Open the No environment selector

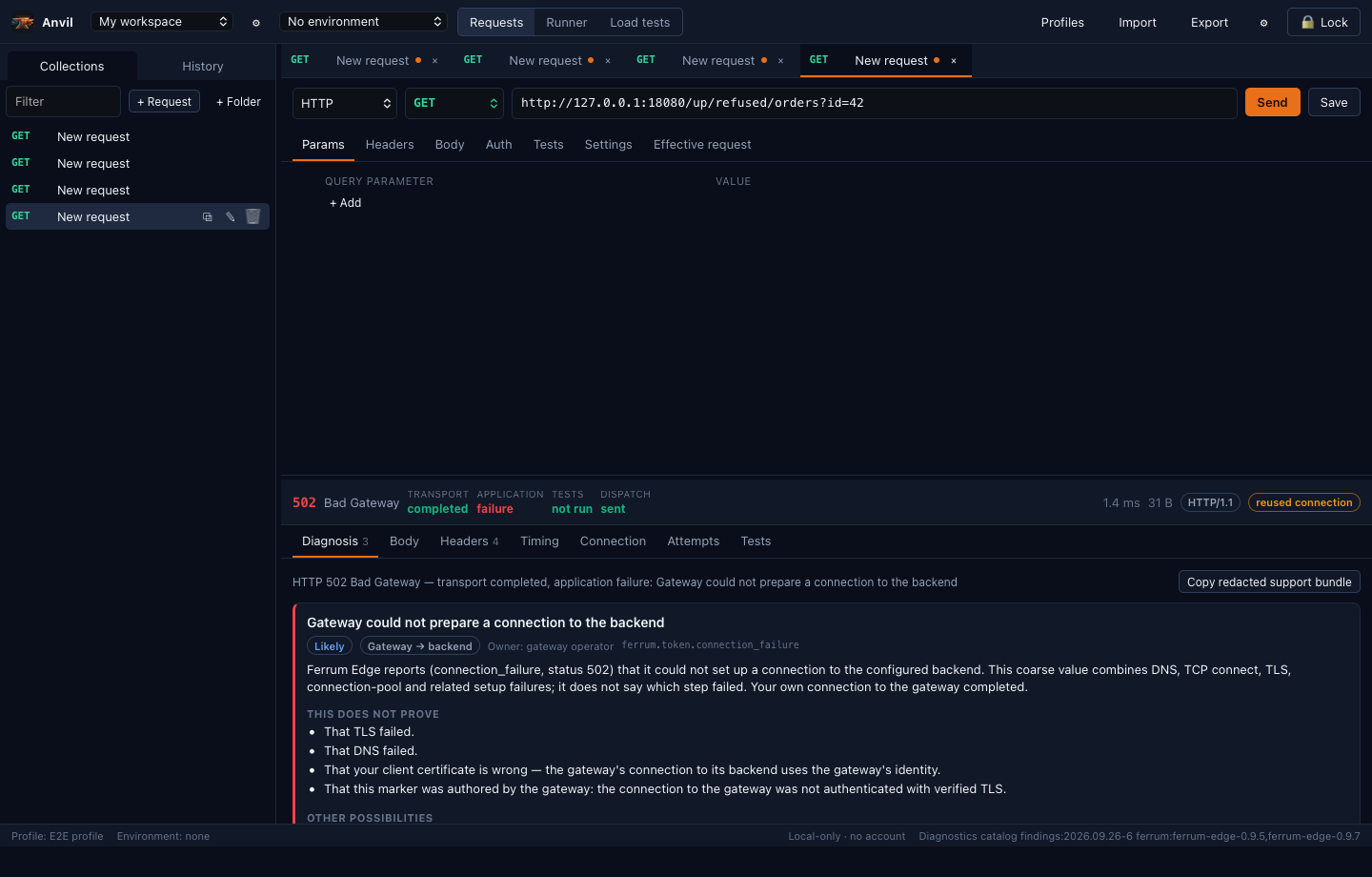tap(363, 21)
